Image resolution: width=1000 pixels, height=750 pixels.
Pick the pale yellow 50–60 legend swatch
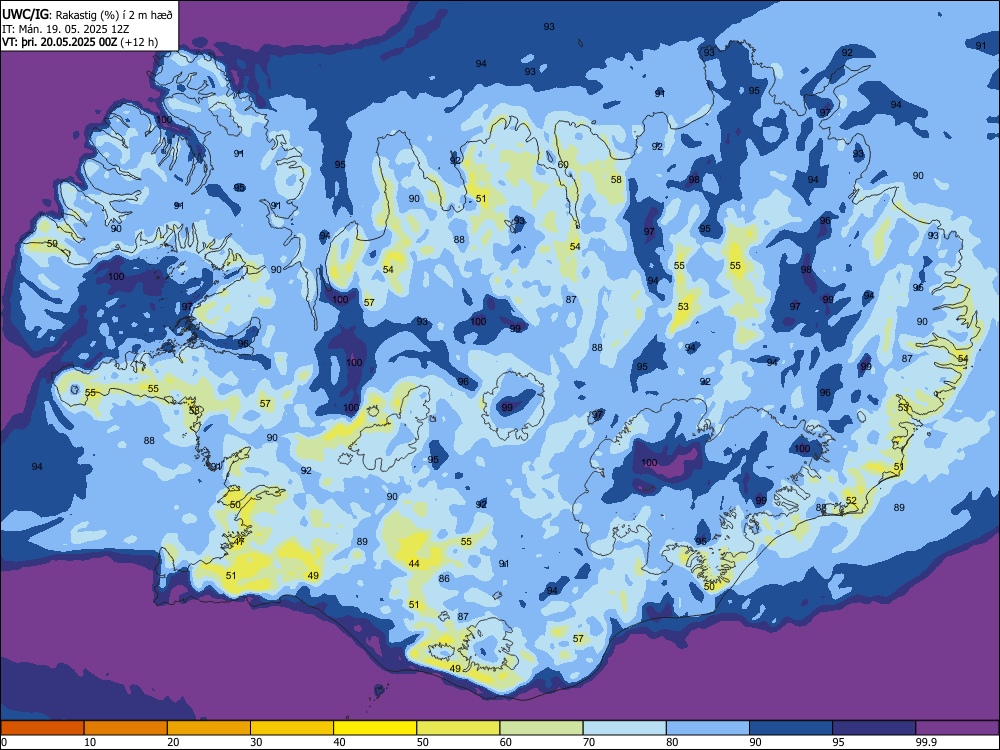coord(458,728)
